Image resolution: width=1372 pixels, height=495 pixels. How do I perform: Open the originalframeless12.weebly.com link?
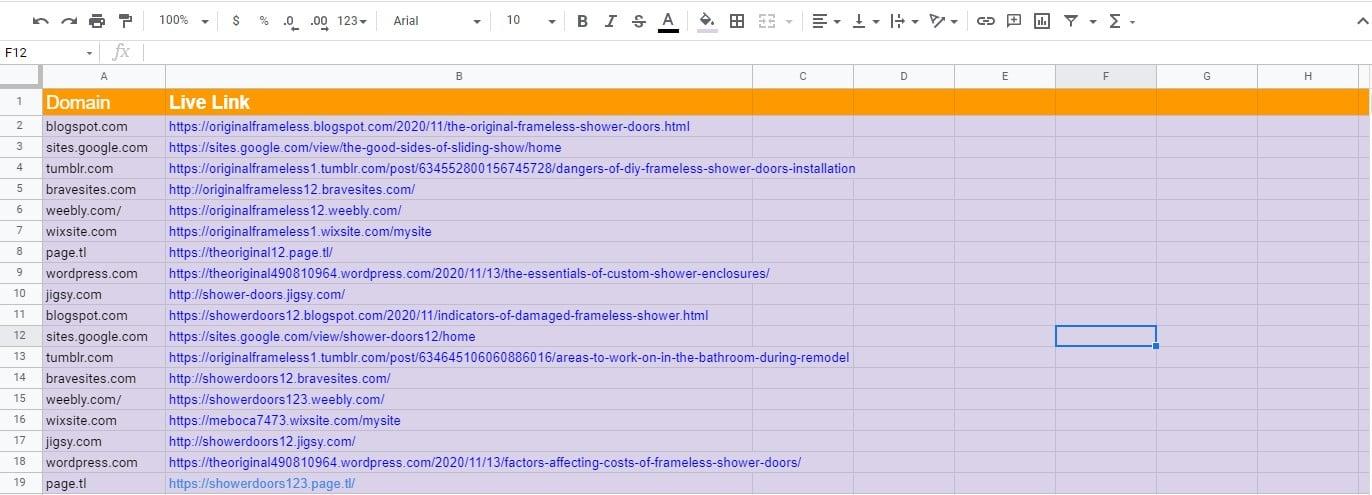pyautogui.click(x=285, y=211)
